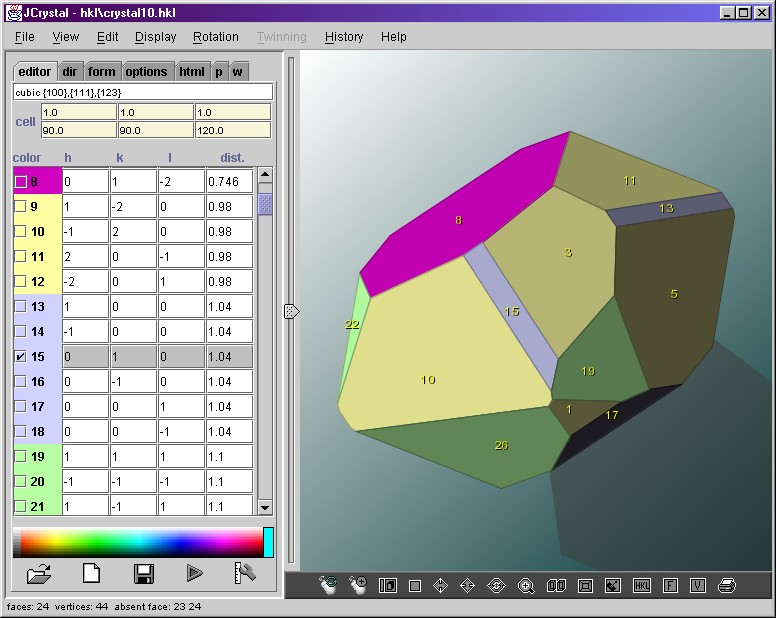Save with the floppy disk icon
This screenshot has height=618, width=776.
[x=144, y=574]
